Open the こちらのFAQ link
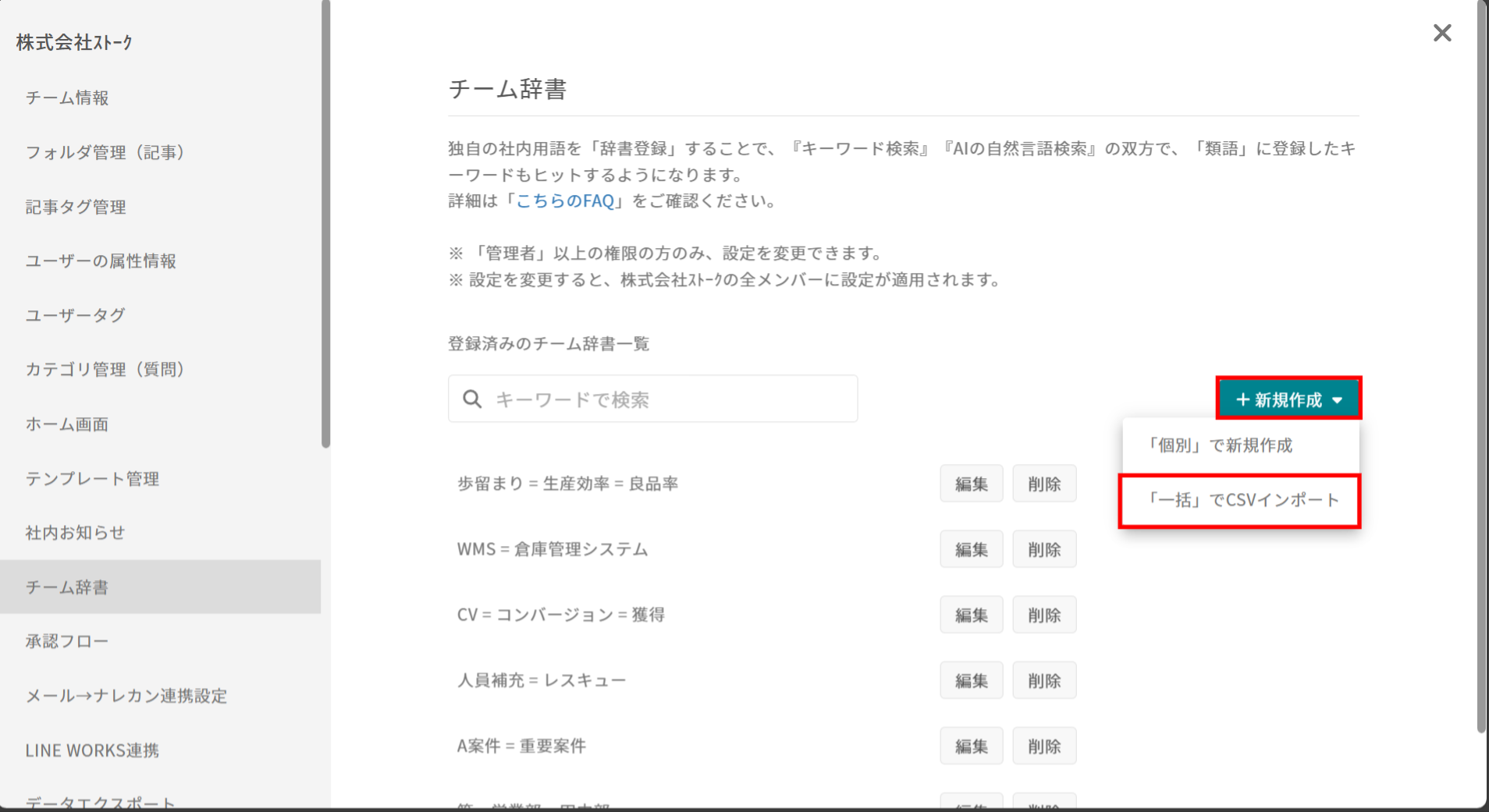The width and height of the screenshot is (1489, 812). [565, 201]
